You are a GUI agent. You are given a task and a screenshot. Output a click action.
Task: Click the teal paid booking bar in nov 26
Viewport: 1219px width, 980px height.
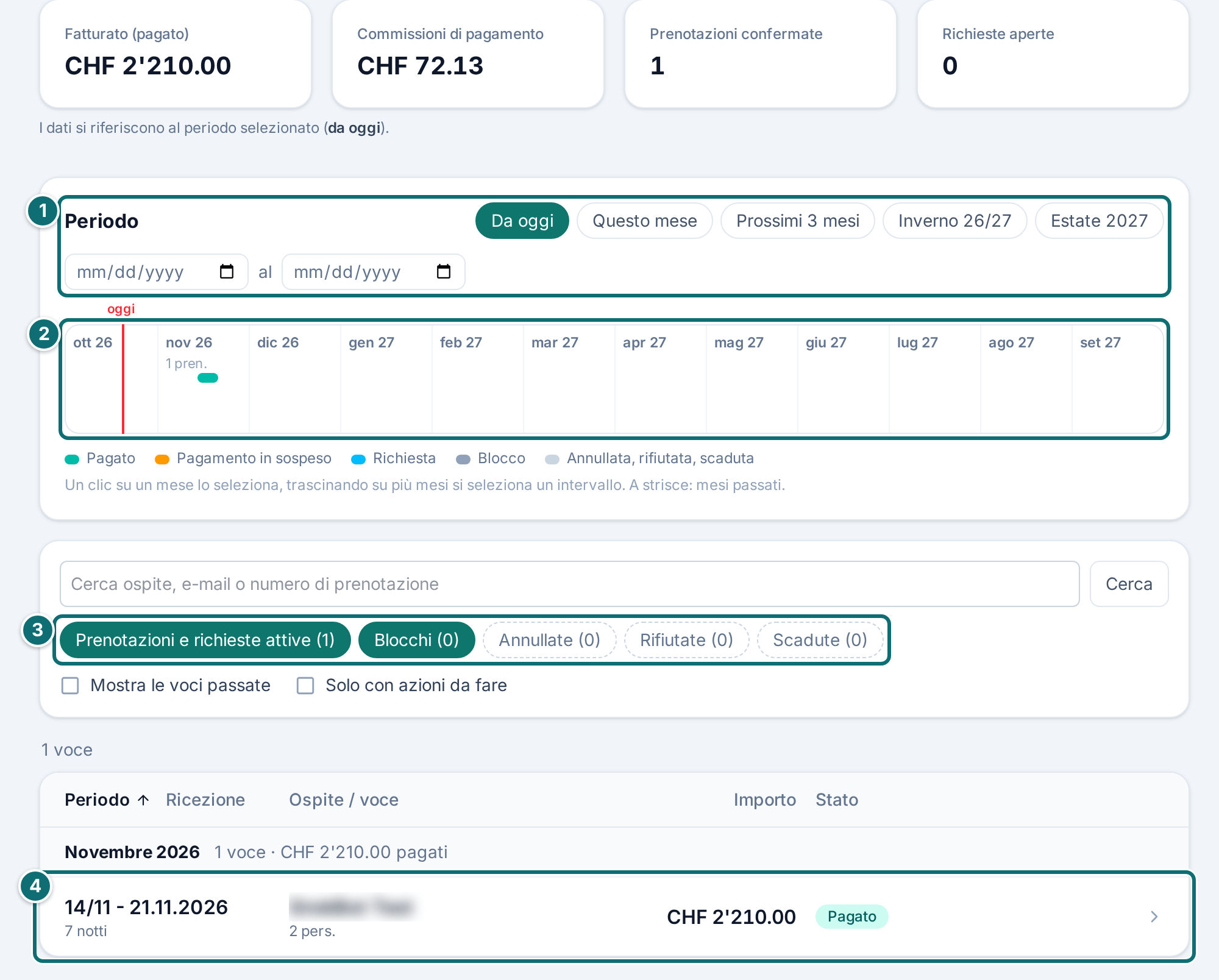click(x=208, y=378)
